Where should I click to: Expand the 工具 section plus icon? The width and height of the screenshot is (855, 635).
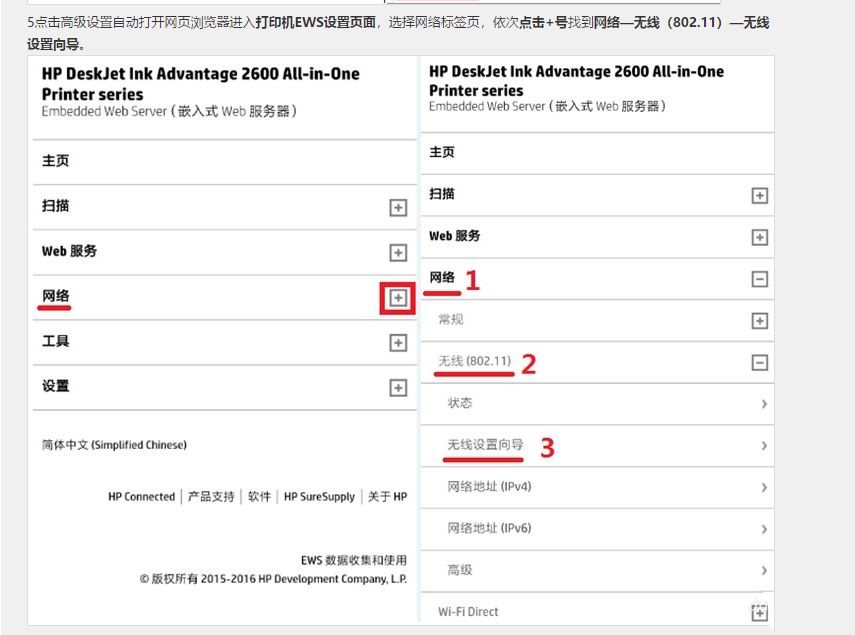(x=398, y=343)
